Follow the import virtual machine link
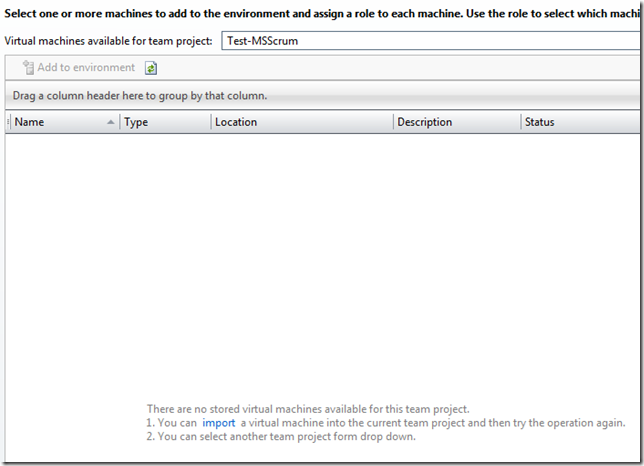The width and height of the screenshot is (644, 466). (218, 422)
